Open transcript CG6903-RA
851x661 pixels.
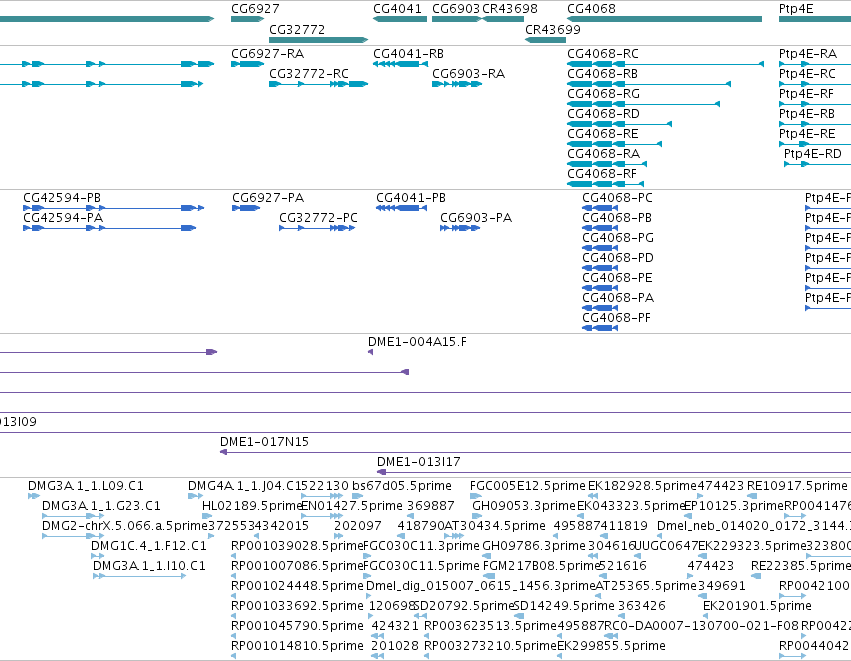click(468, 74)
